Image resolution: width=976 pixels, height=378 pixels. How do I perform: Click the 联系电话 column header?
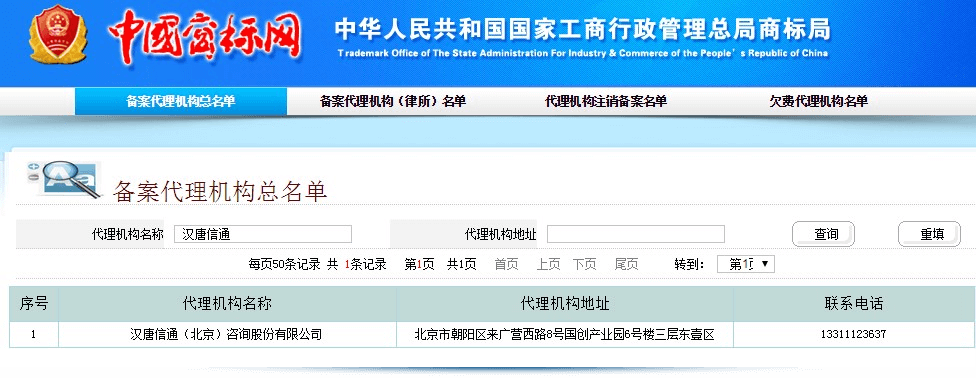[x=854, y=304]
